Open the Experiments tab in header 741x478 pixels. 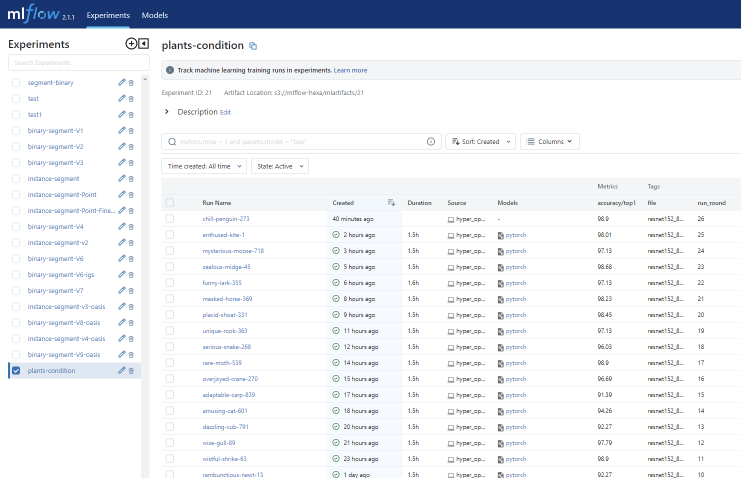108,16
